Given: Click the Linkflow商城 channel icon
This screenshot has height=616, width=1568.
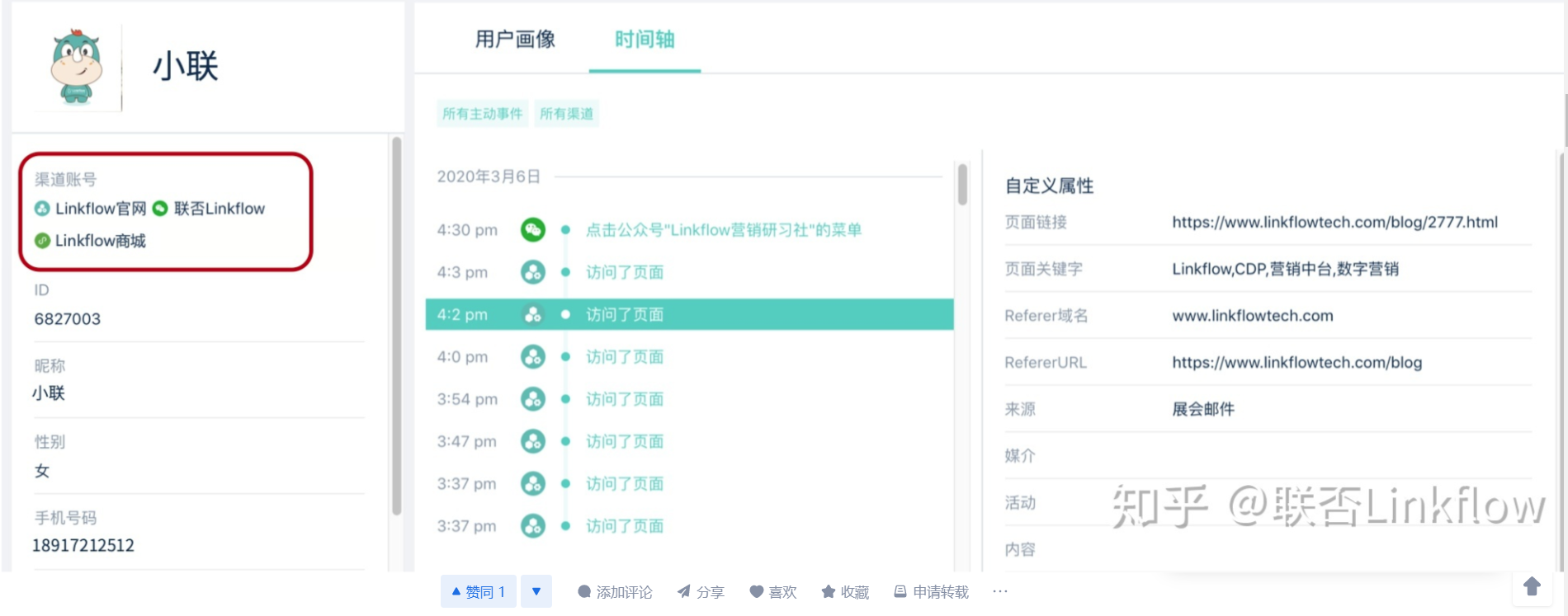Looking at the screenshot, I should [42, 241].
